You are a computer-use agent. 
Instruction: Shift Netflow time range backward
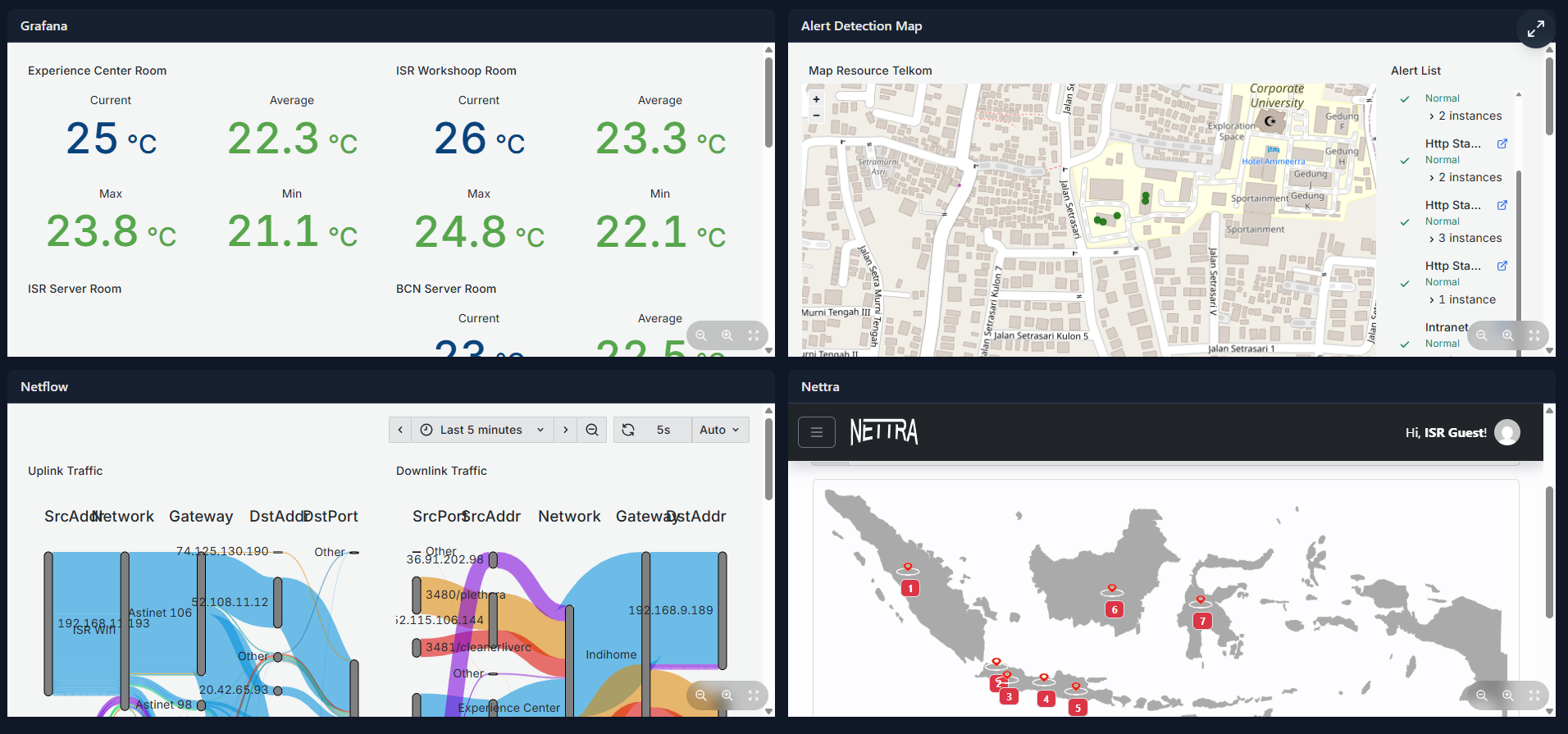click(400, 430)
